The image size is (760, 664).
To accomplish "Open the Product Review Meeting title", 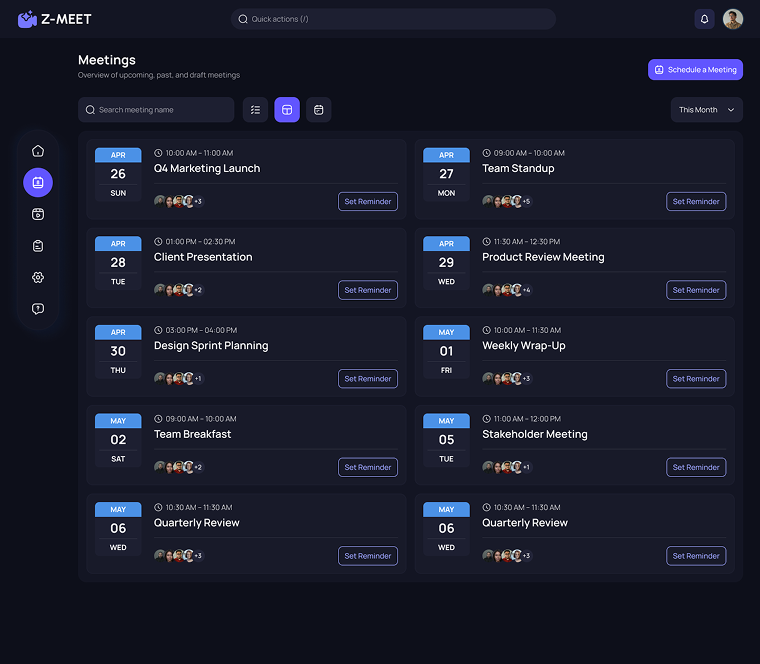I will click(x=543, y=257).
